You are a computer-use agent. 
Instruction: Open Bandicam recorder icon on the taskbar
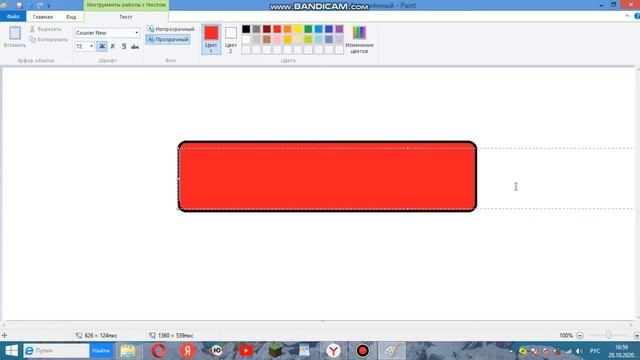click(362, 351)
